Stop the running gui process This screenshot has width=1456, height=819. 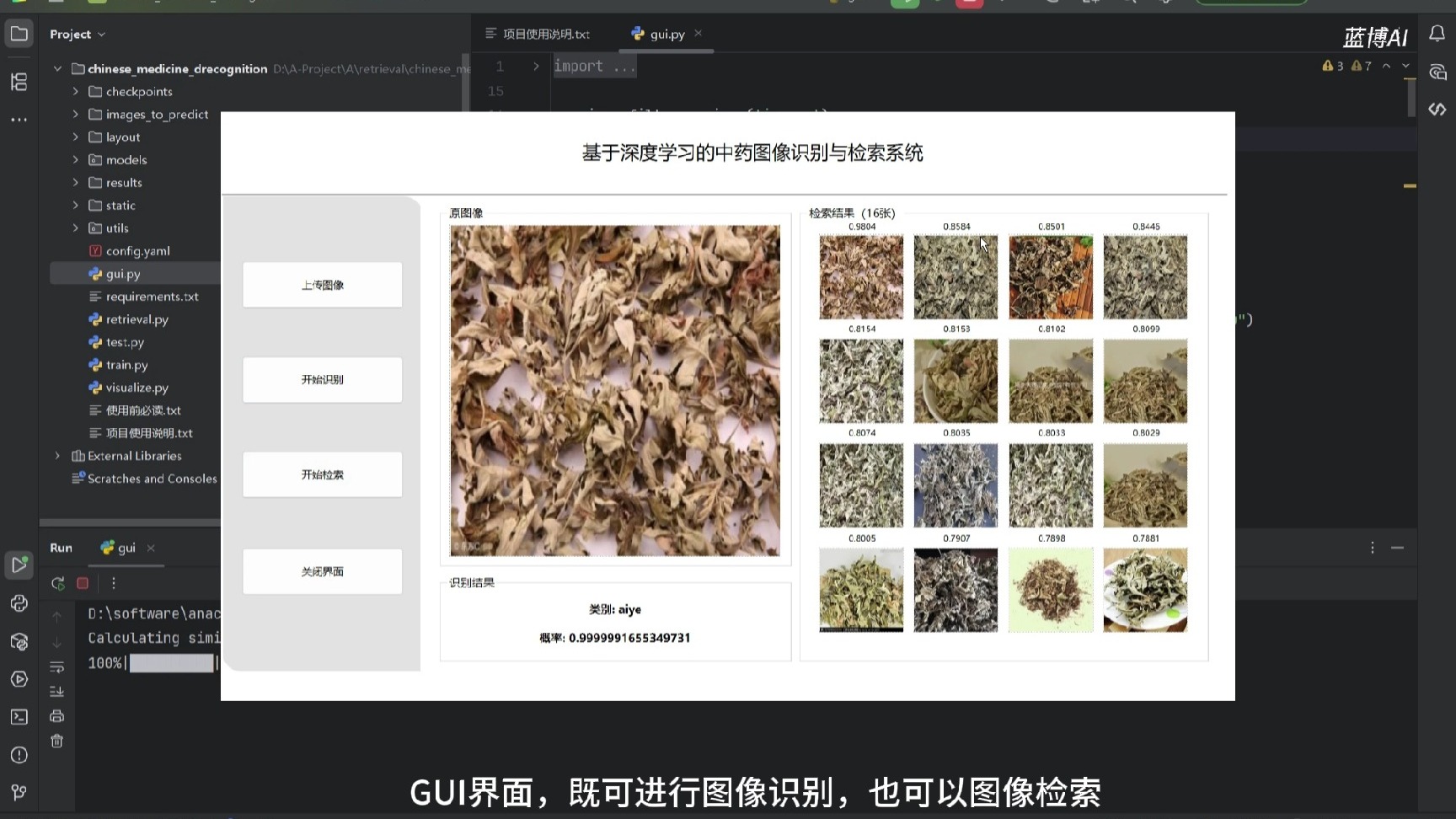coord(83,583)
